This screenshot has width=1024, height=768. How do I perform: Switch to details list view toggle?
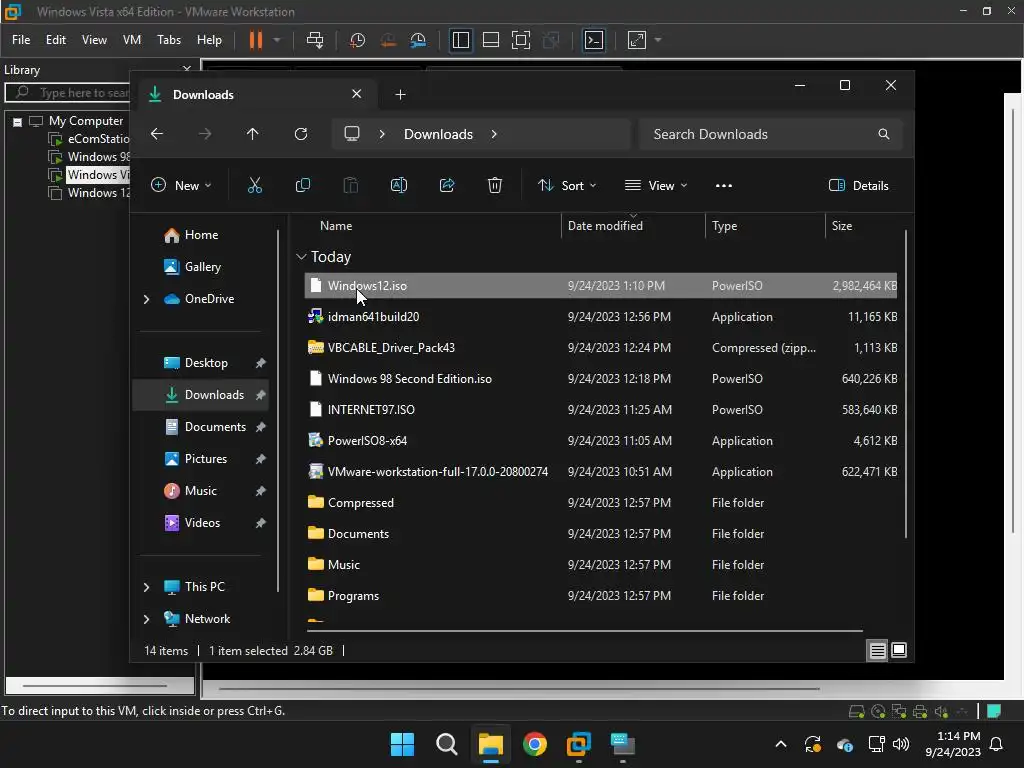pos(877,650)
